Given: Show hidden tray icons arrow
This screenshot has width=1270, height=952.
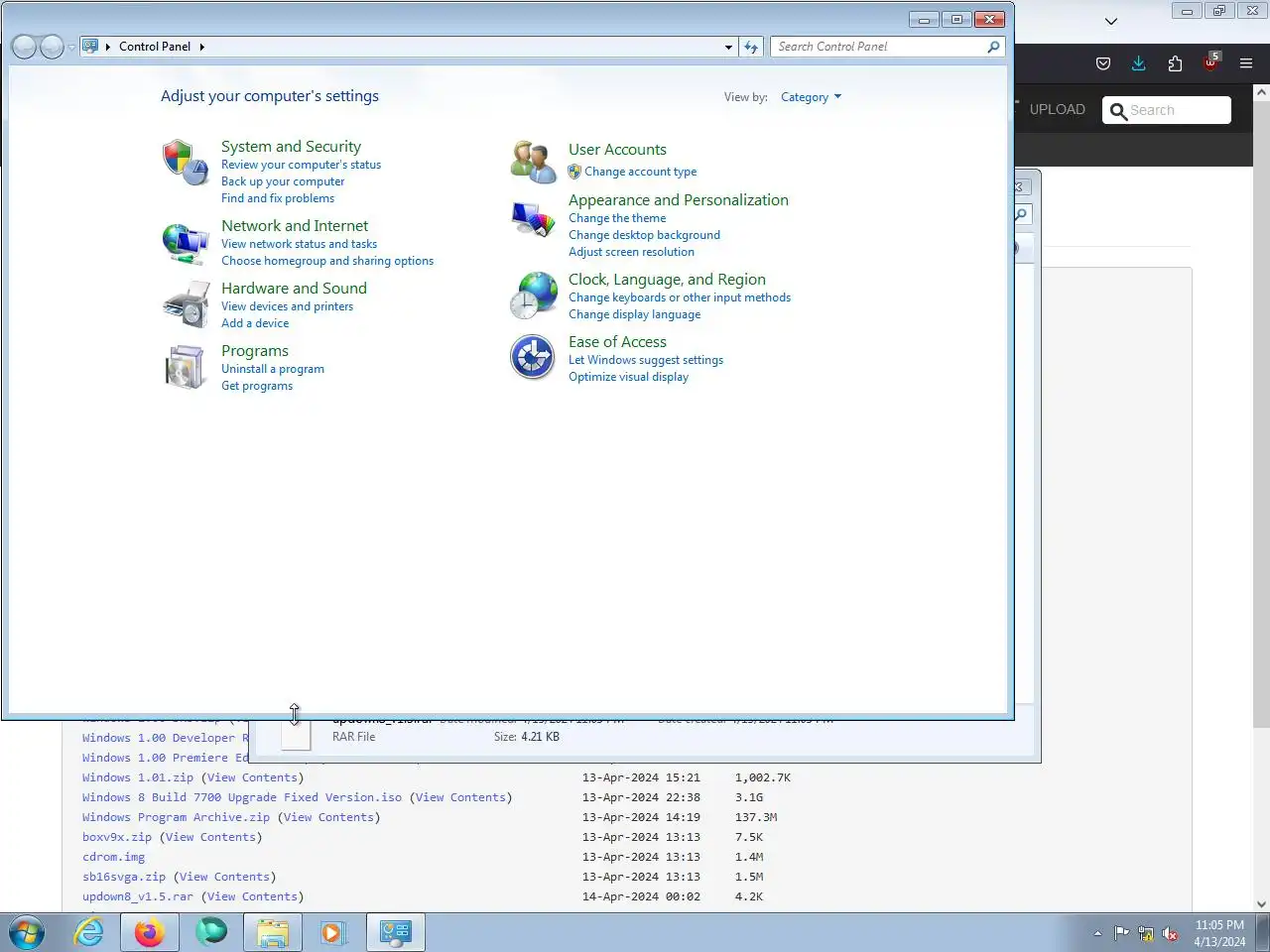Looking at the screenshot, I should [x=1097, y=933].
